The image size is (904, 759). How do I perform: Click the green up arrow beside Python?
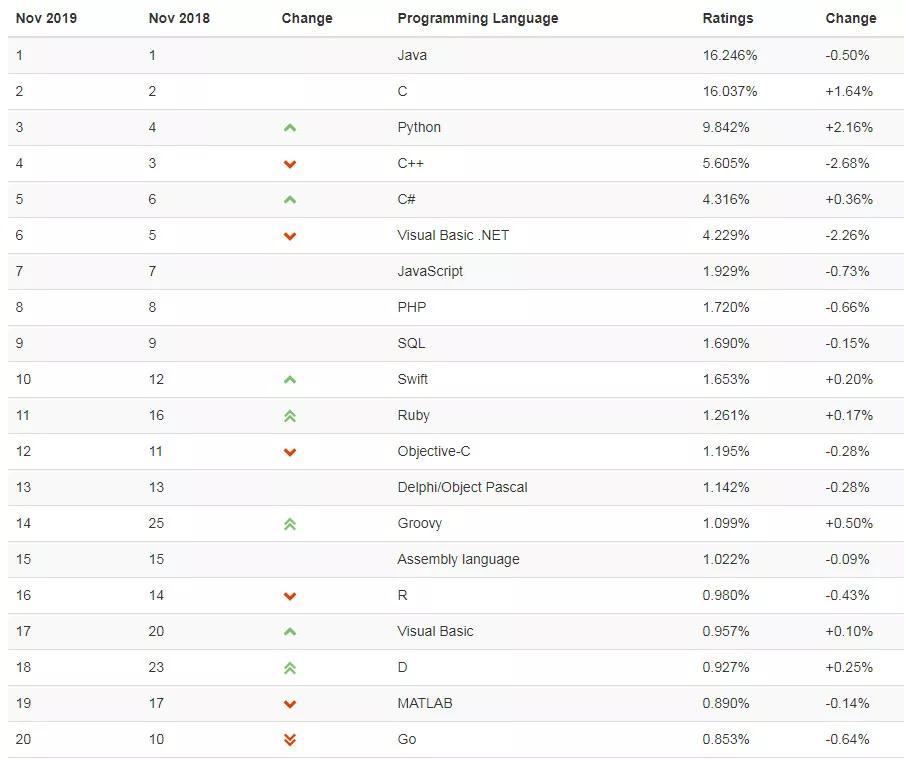tap(290, 128)
